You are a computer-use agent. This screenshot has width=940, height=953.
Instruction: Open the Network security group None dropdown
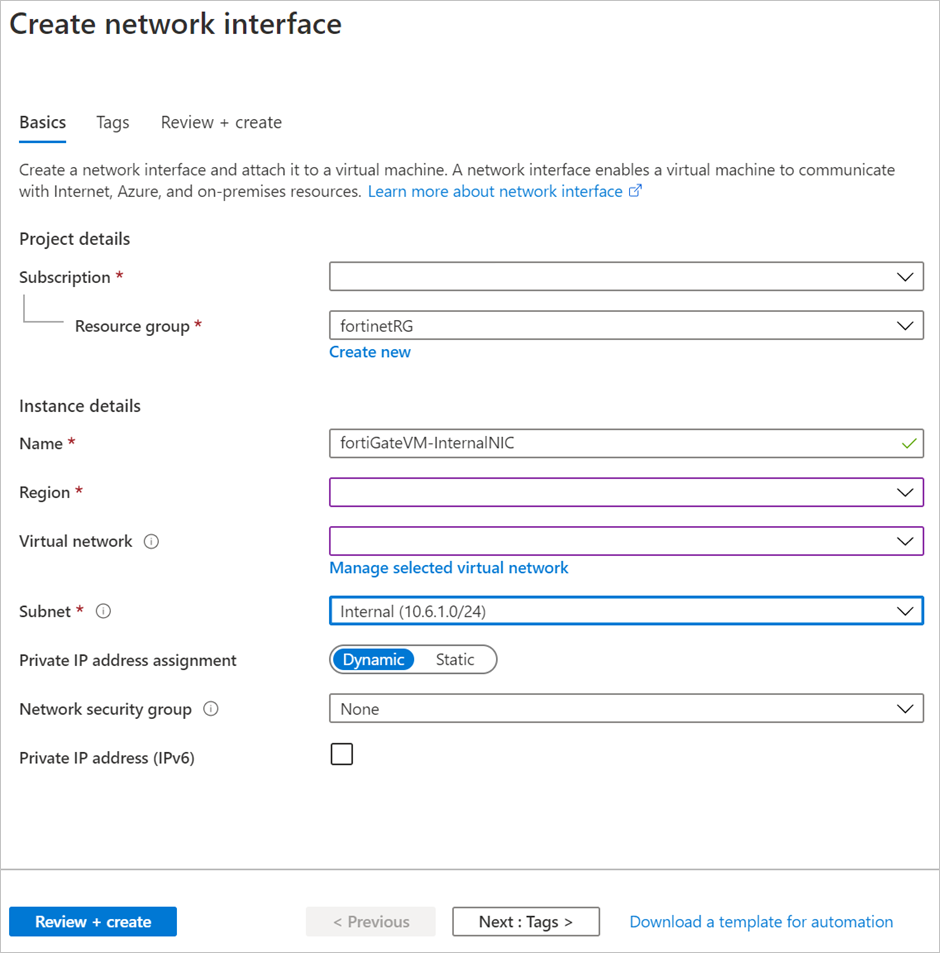tap(626, 709)
